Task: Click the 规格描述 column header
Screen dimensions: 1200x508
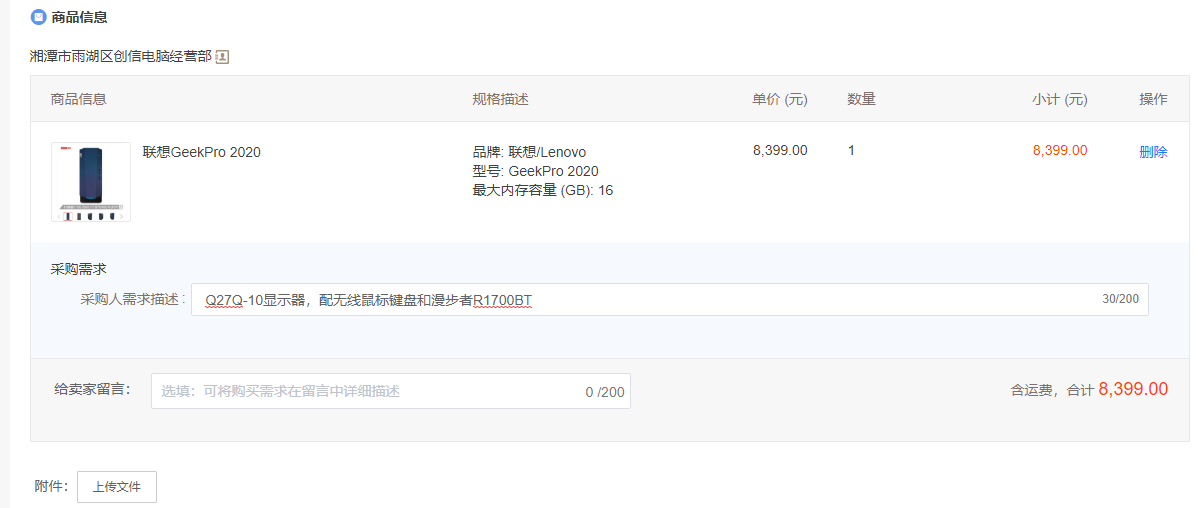Action: tap(500, 99)
